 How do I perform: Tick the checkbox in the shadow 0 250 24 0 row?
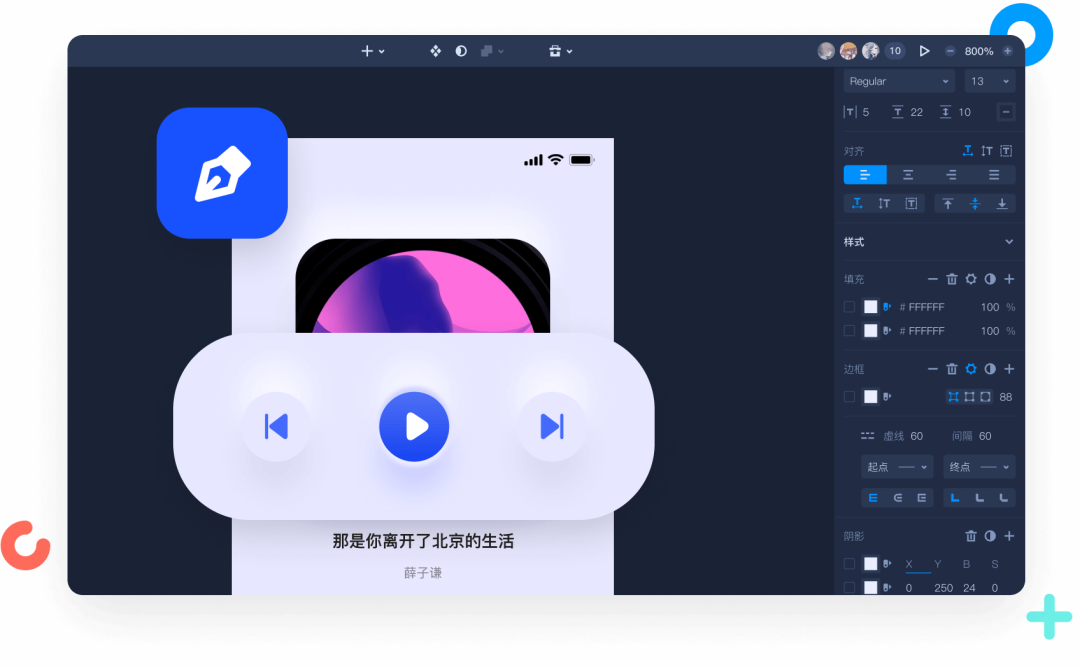coord(849,588)
